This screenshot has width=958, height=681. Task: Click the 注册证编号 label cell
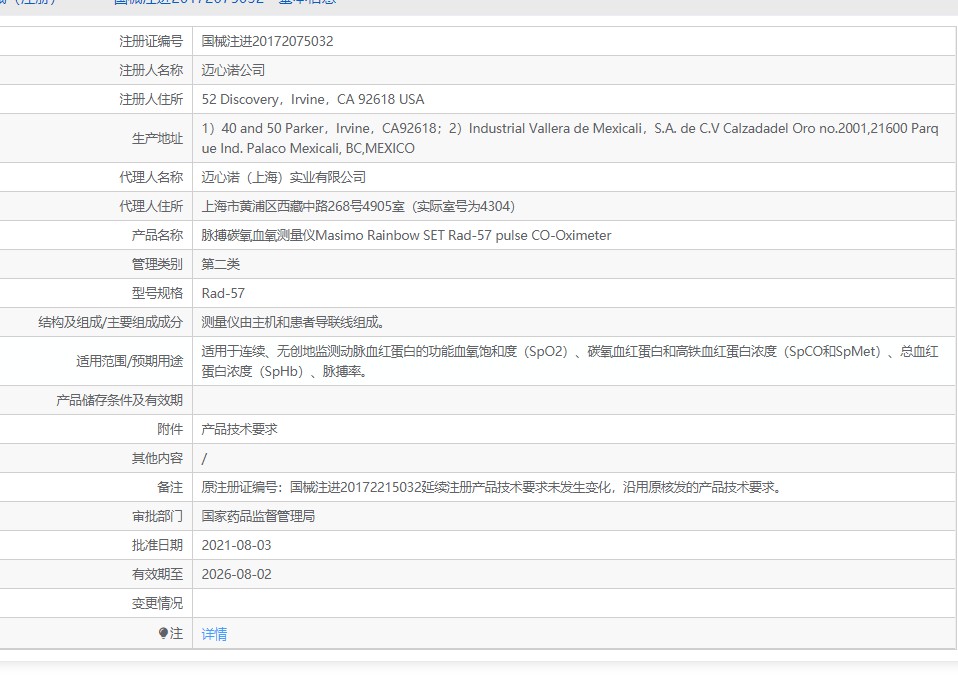[x=151, y=42]
